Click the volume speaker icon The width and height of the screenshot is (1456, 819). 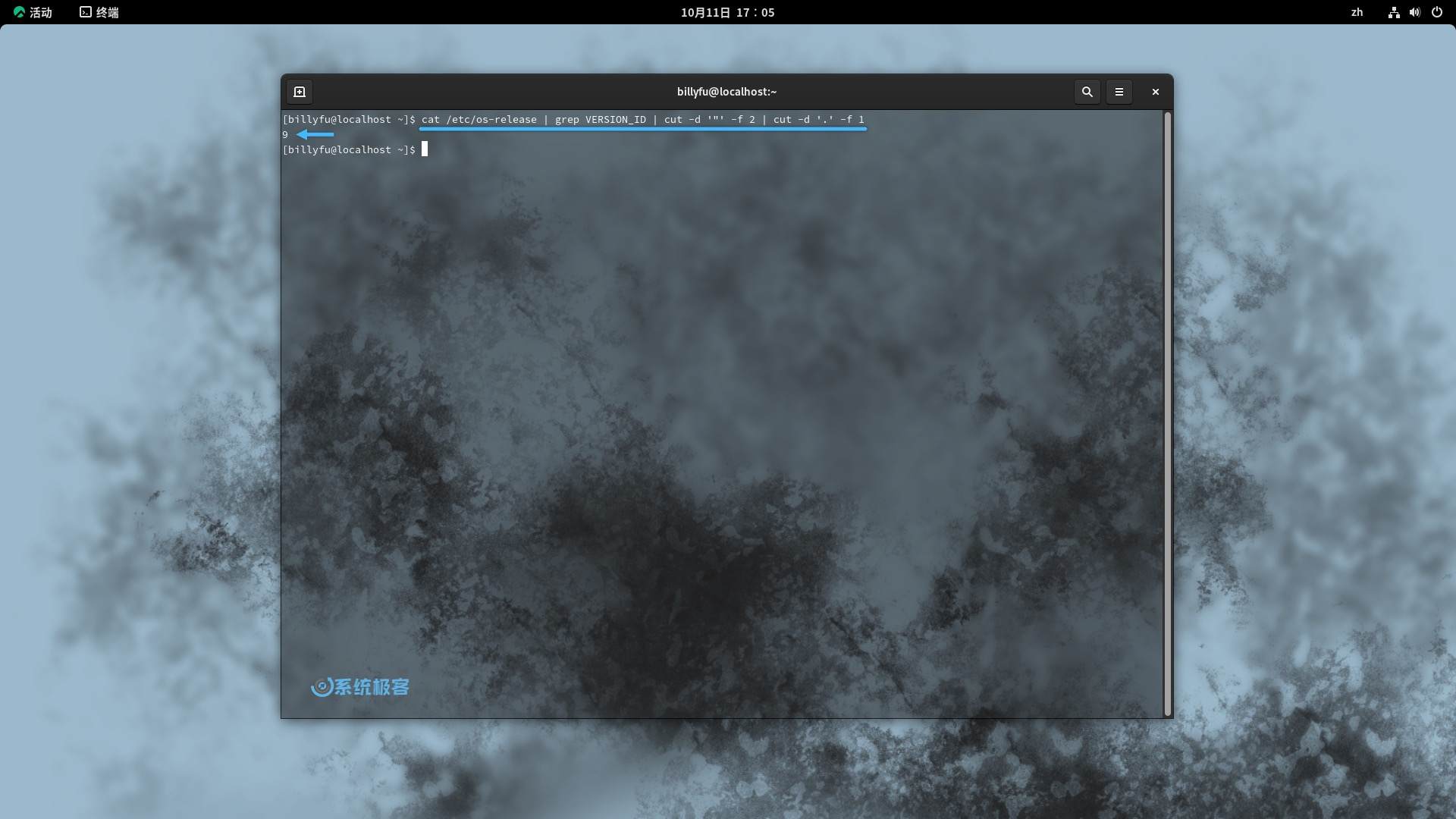(1415, 12)
